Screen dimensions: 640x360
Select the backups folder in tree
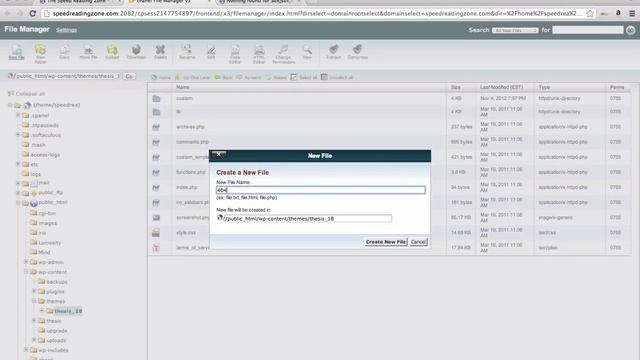57,282
